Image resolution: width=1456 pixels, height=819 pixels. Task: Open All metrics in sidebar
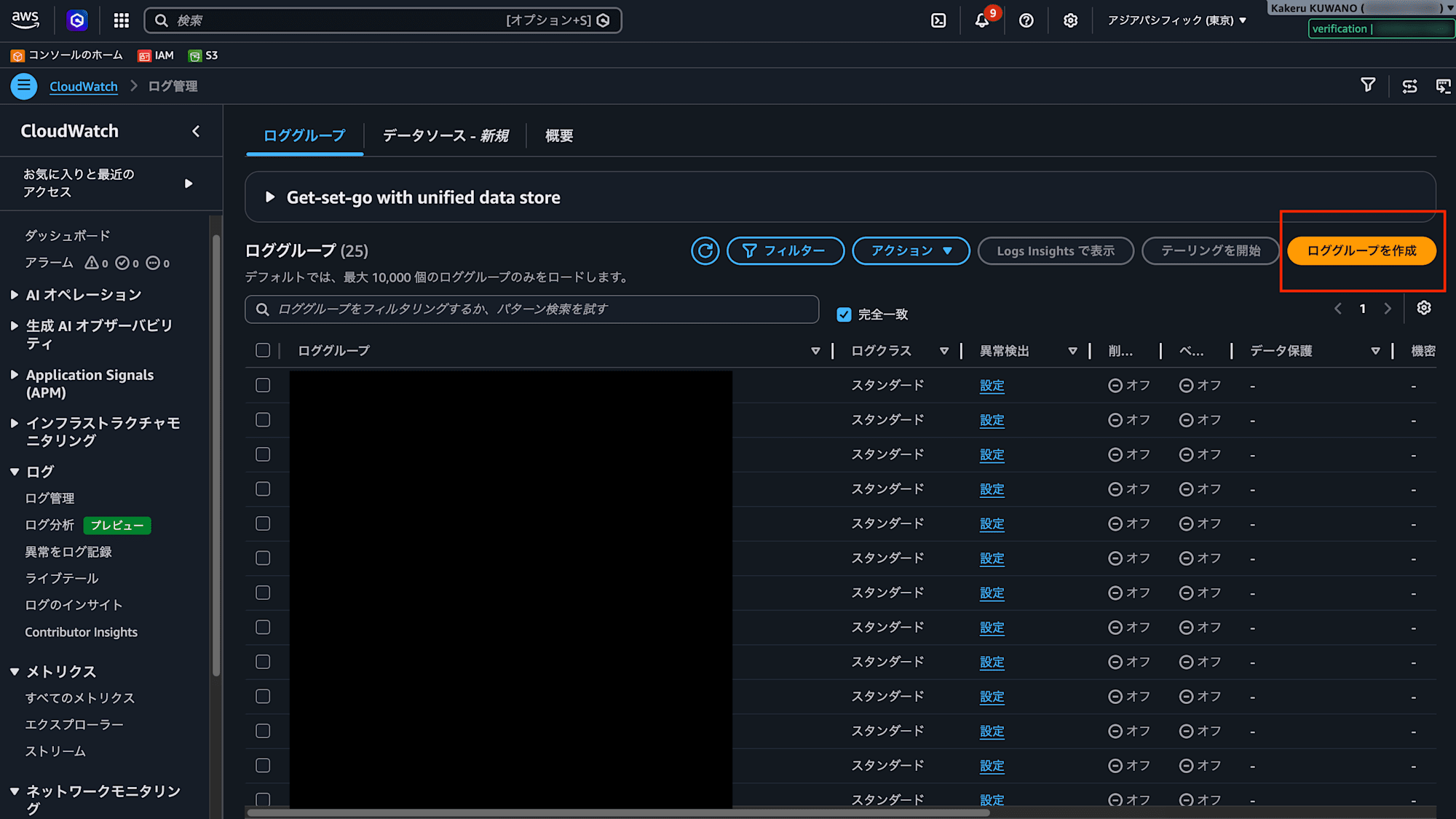coord(80,698)
